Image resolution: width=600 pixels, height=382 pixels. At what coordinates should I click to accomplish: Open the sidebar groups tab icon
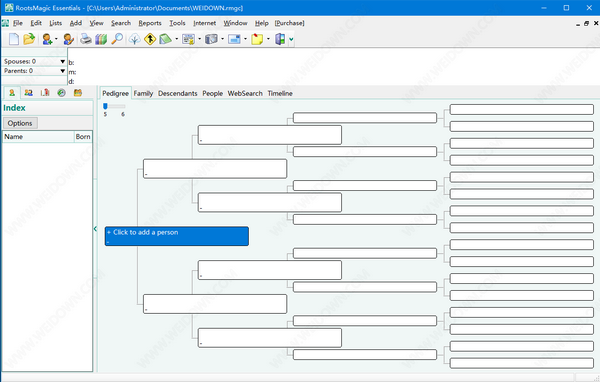pyautogui.click(x=78, y=93)
